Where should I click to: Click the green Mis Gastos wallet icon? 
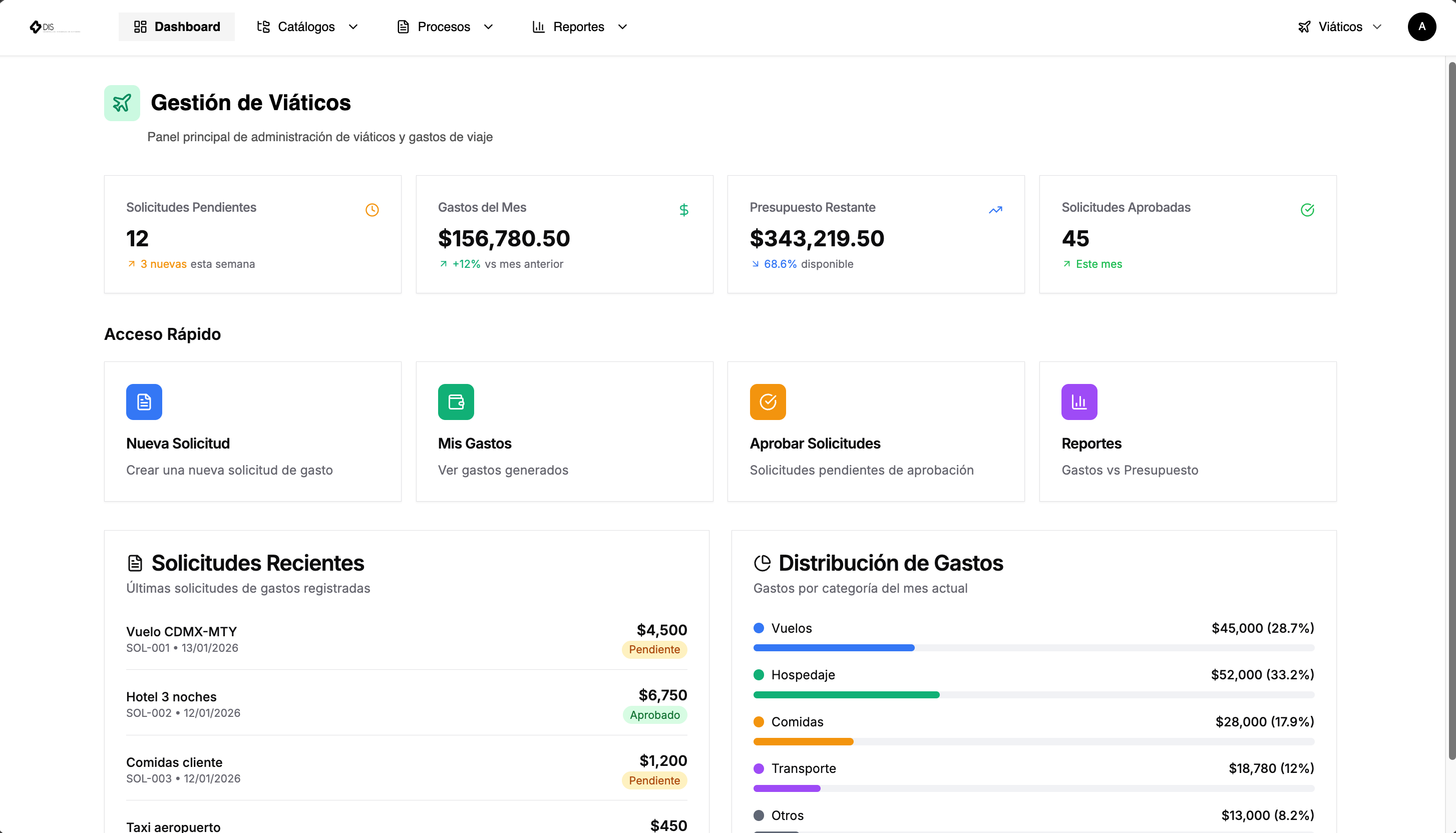click(456, 401)
